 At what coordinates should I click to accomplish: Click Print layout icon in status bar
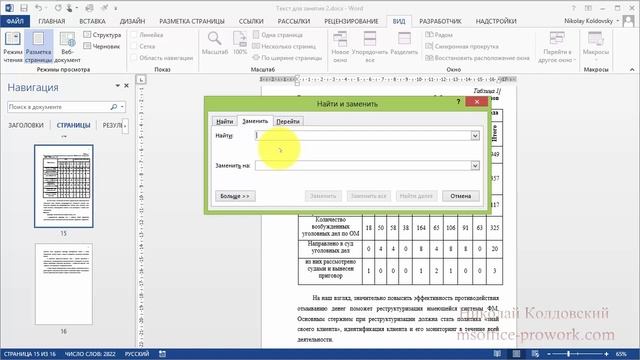click(516, 354)
